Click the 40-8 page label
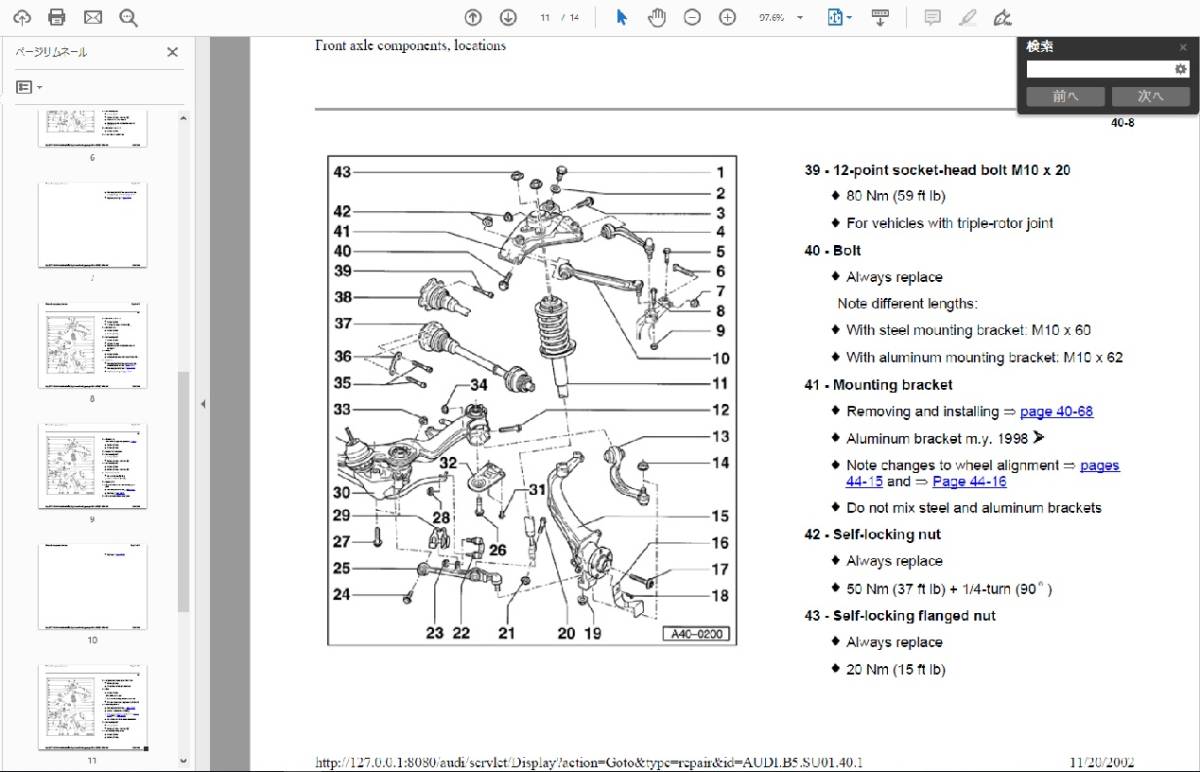This screenshot has width=1200, height=772. click(x=1122, y=124)
